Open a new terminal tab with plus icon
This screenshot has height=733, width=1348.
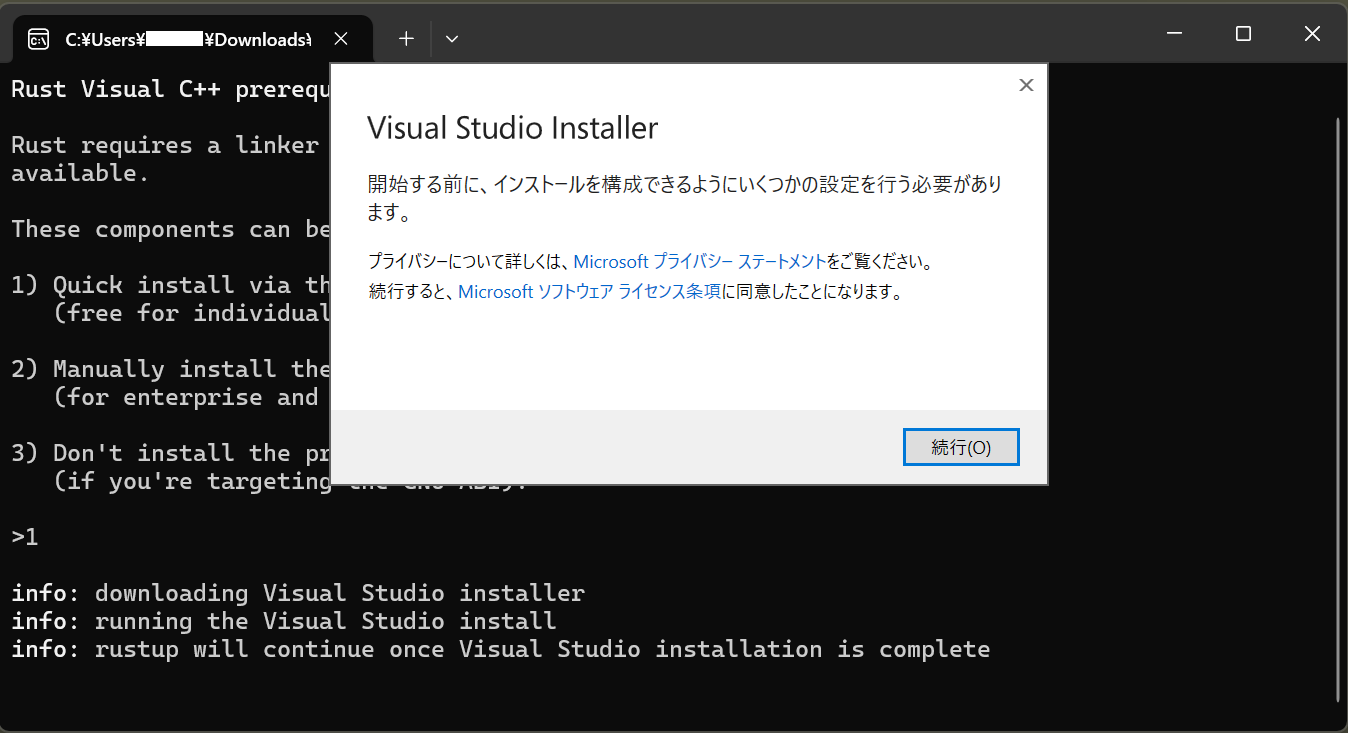[x=406, y=39]
